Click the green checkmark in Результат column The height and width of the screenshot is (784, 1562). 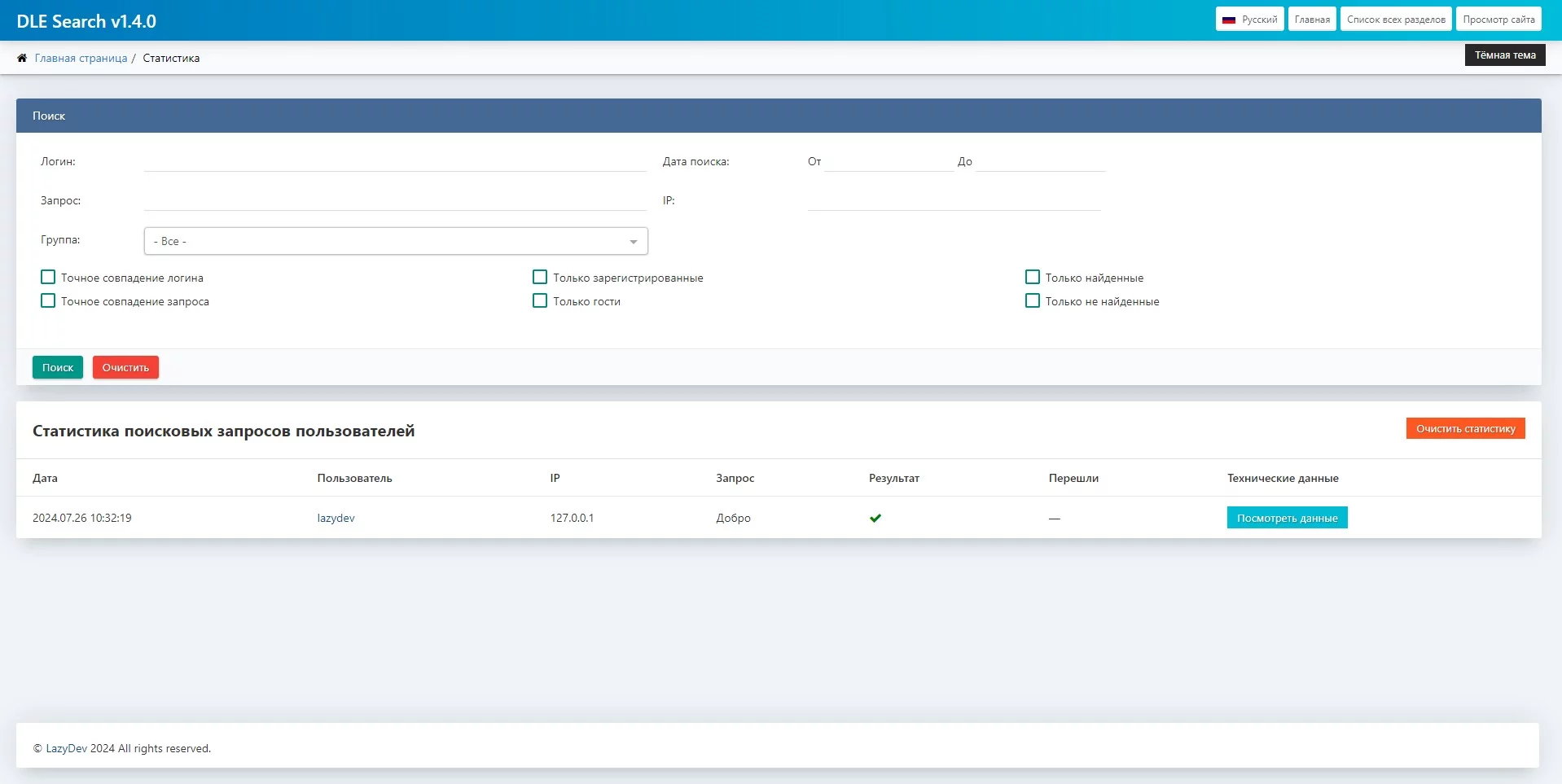875,518
